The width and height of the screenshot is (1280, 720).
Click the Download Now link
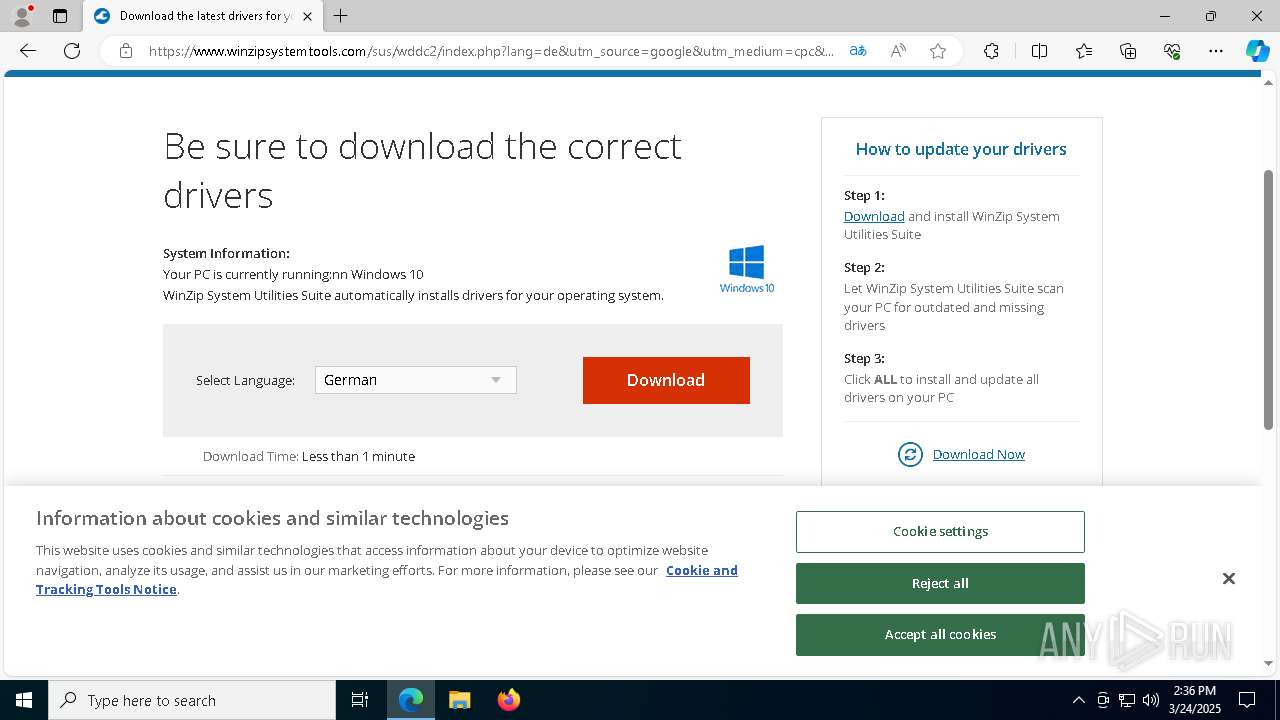pyautogui.click(x=979, y=454)
